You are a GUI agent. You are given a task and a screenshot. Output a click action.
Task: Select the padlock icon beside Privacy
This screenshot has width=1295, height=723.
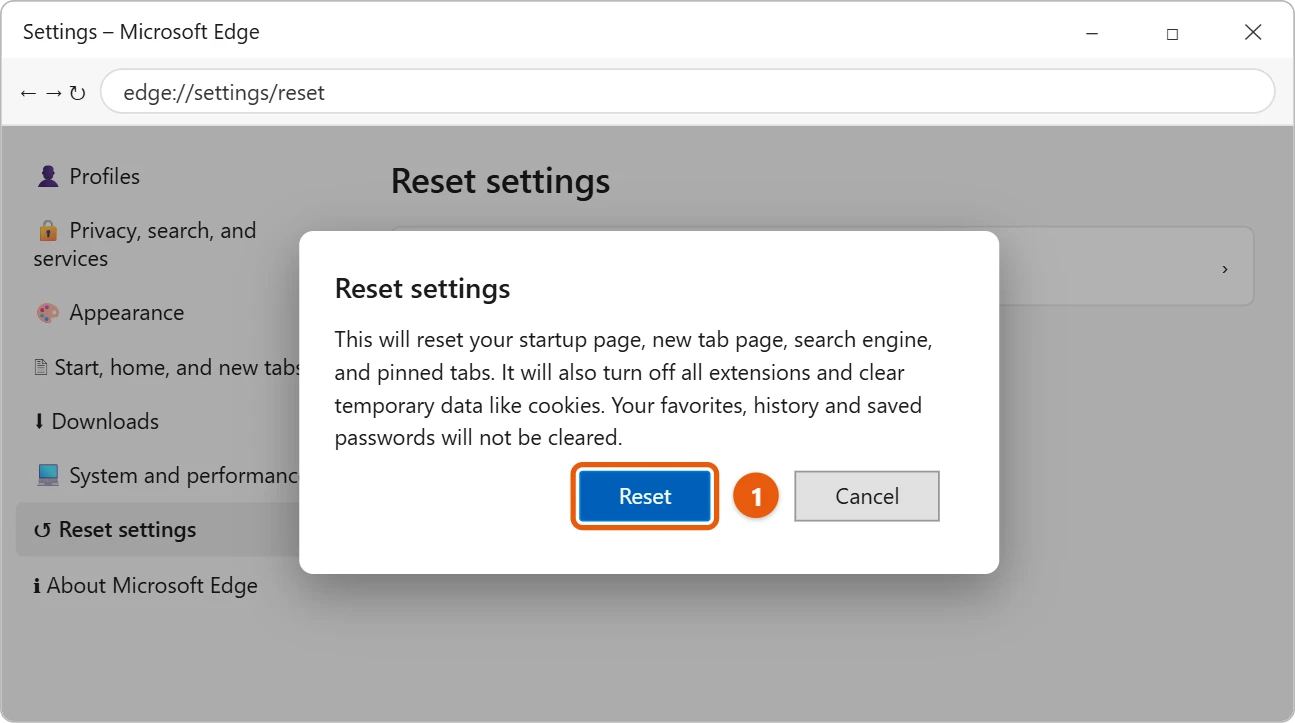(x=47, y=231)
